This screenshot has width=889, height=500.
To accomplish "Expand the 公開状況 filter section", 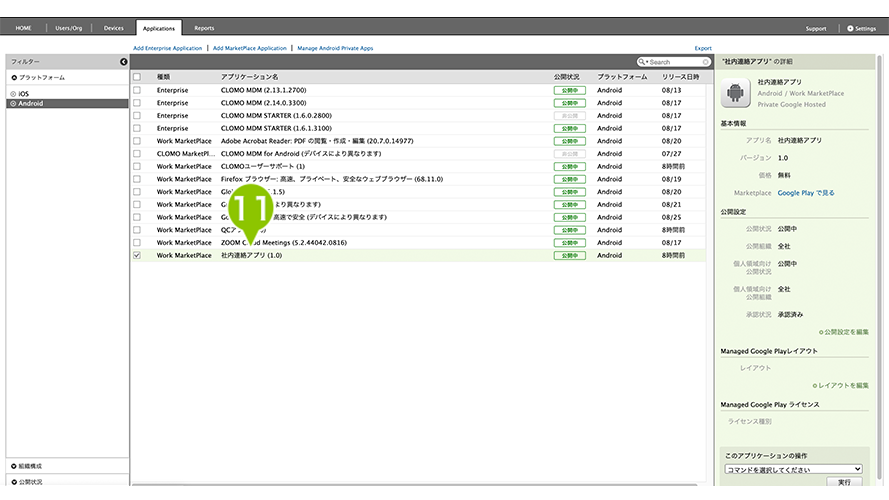I will (27, 482).
